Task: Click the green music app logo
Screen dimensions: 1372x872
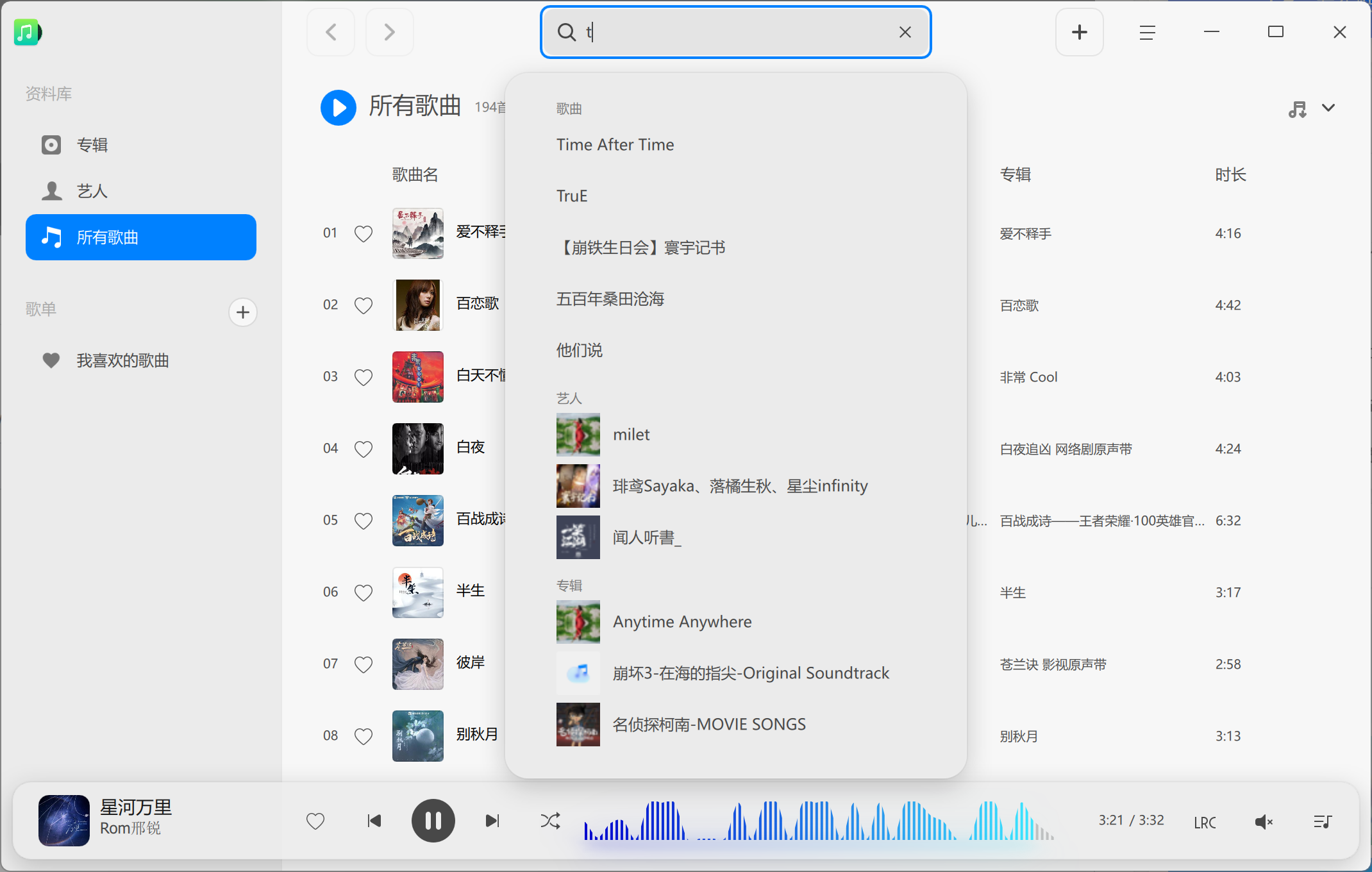Action: click(x=28, y=32)
